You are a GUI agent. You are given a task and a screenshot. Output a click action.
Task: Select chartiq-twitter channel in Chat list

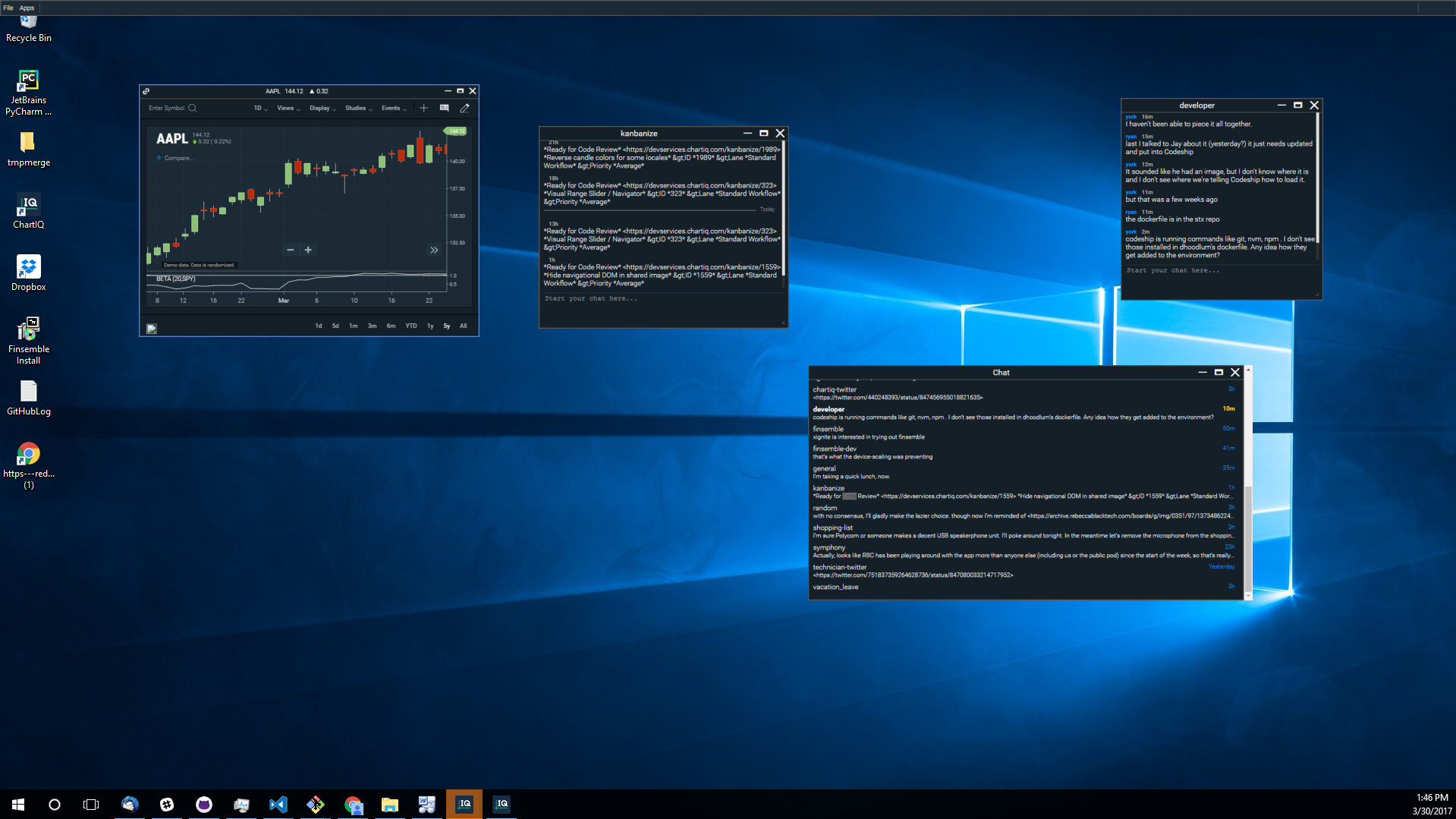tap(1024, 393)
